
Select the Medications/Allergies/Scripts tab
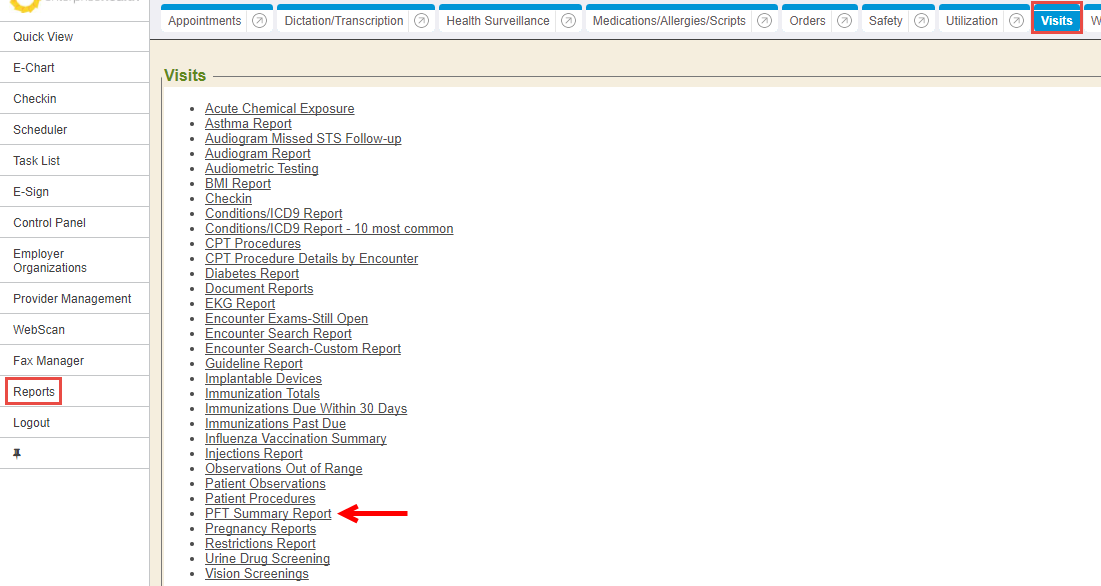[x=668, y=21]
